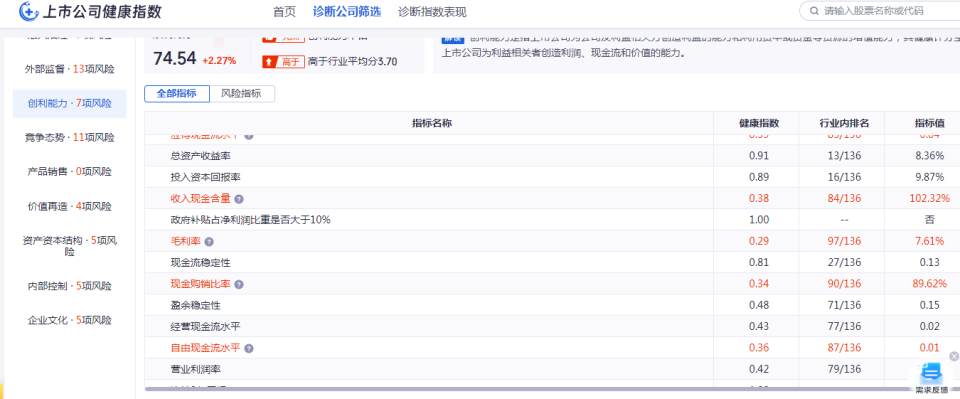The height and width of the screenshot is (399, 960).
Task: Click indicator value 102.32%
Action: (929, 199)
